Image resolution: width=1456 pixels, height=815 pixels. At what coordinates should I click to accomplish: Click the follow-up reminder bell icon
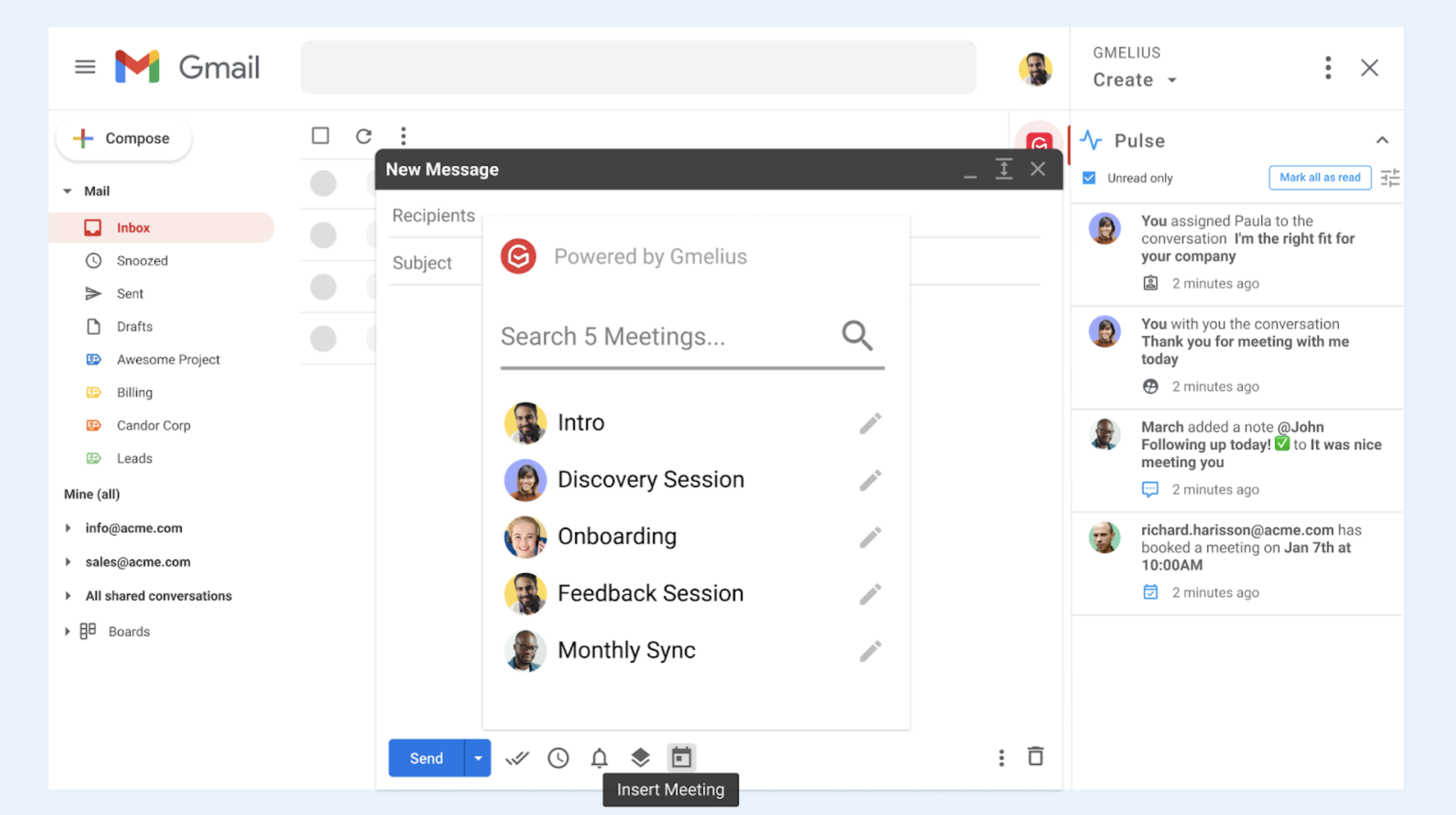[x=599, y=758]
